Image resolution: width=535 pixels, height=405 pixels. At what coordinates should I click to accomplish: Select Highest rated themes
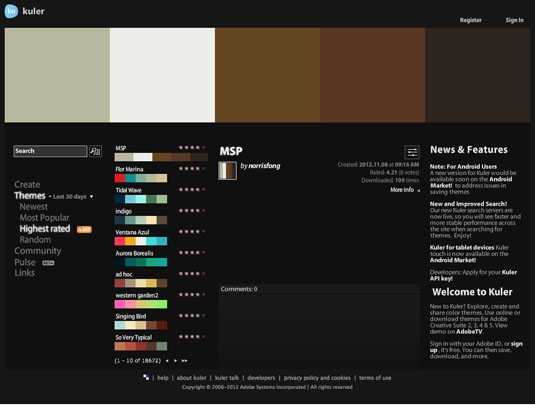tap(45, 229)
